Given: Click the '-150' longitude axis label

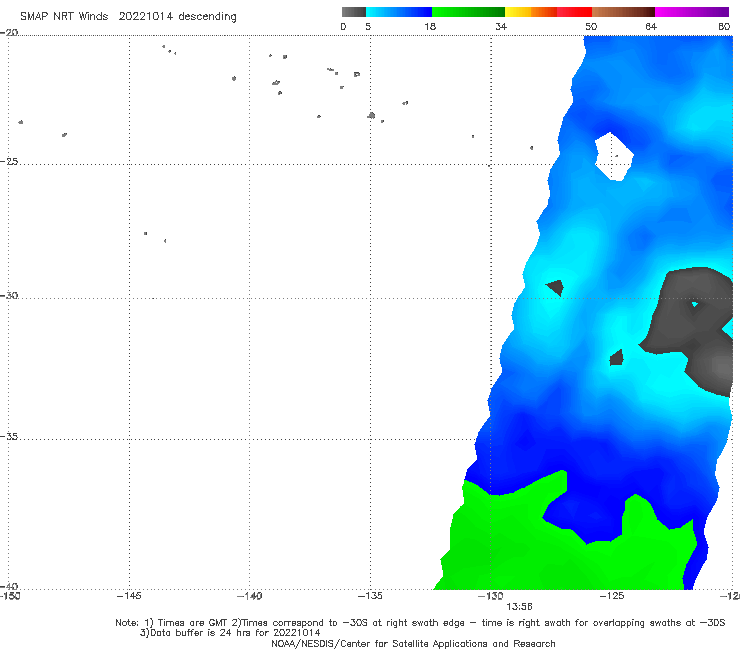Looking at the screenshot, I should 10,596.
